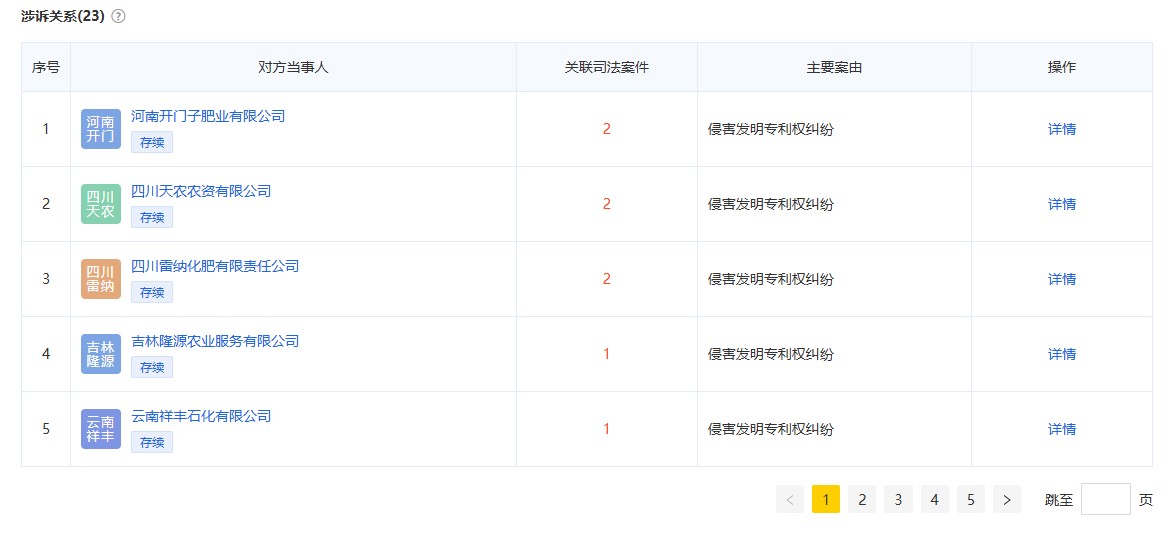Open 河南开门子肥业有限公司 company link
This screenshot has height=533, width=1171.
208,116
